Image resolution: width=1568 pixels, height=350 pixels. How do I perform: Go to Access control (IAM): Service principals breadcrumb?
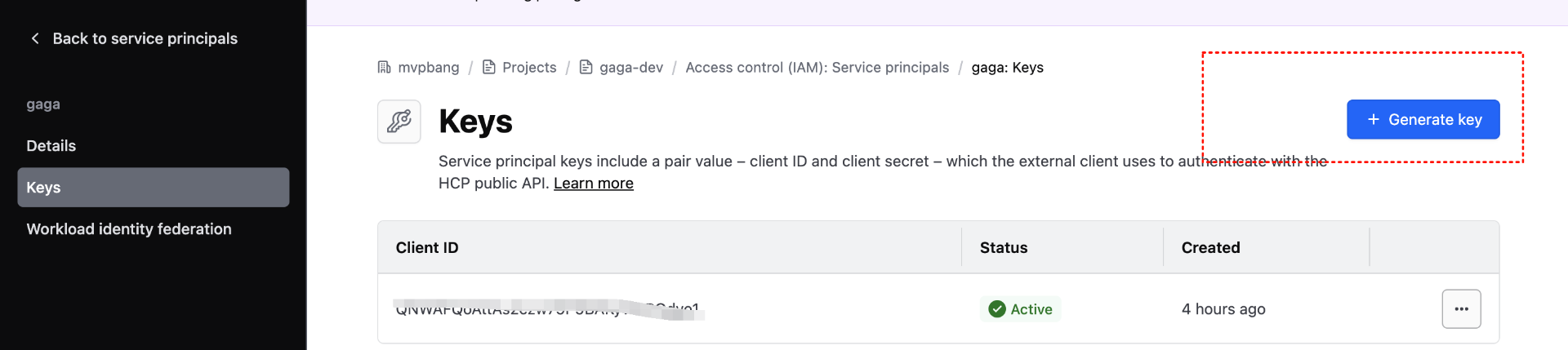click(x=817, y=68)
